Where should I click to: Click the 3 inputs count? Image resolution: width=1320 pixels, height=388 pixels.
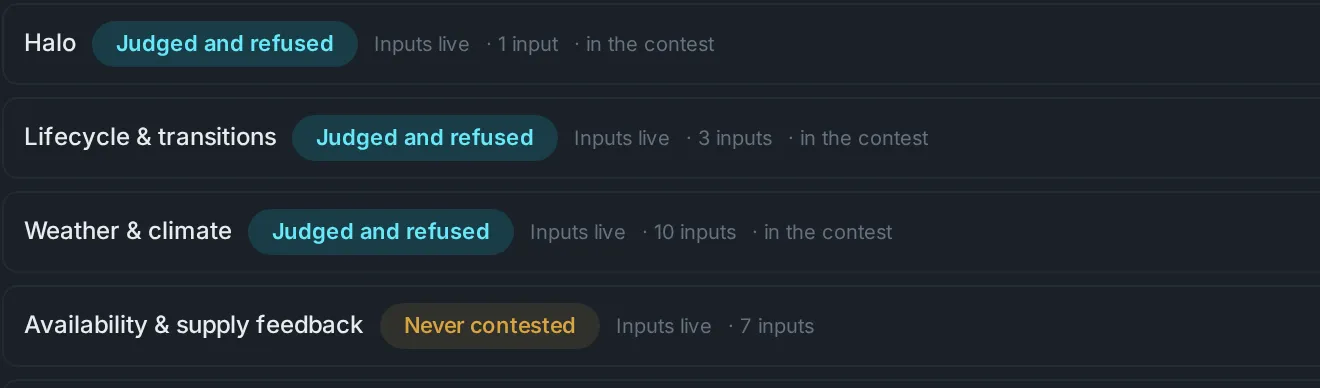click(735, 139)
